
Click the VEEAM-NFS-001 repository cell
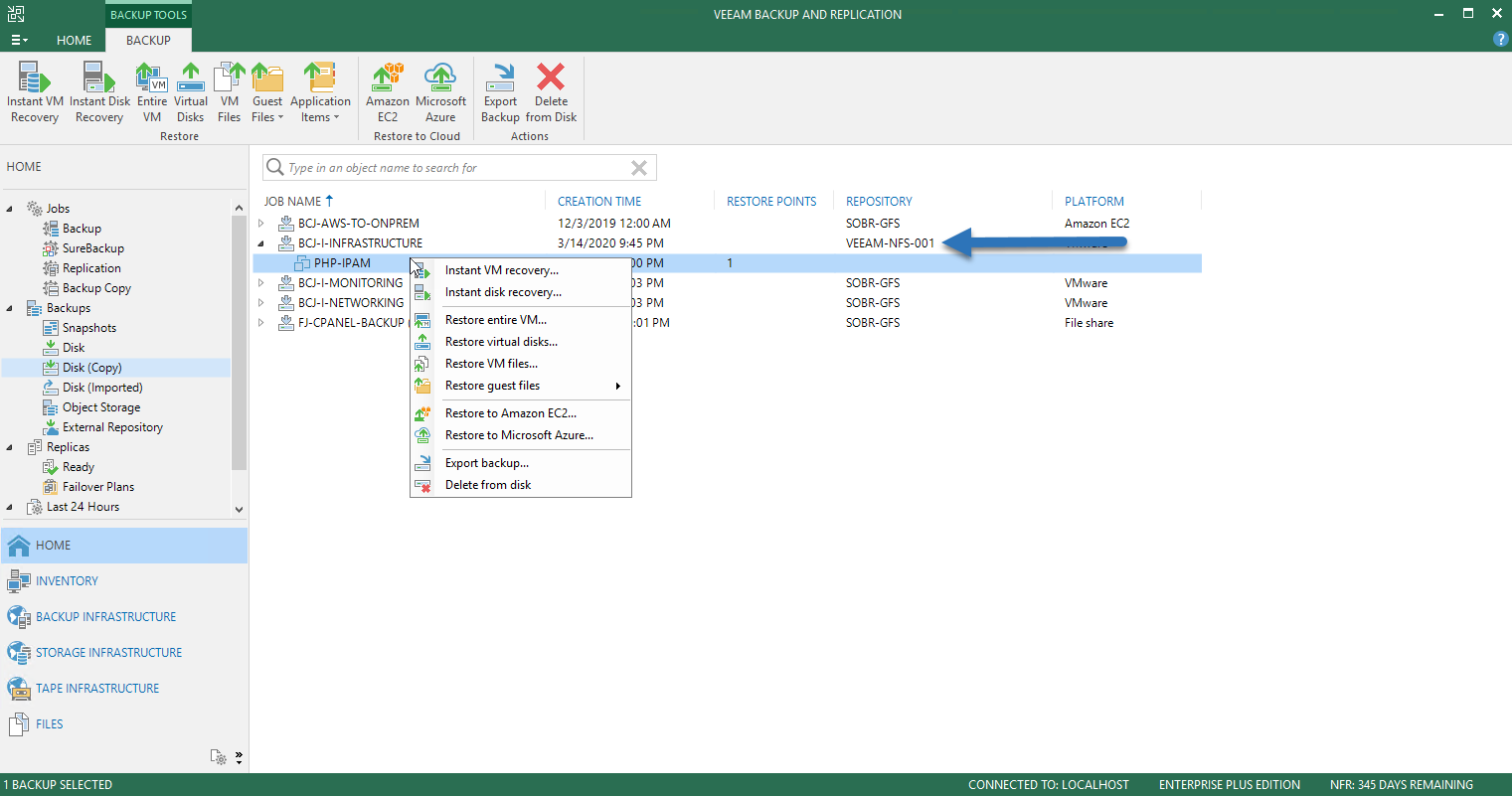891,243
